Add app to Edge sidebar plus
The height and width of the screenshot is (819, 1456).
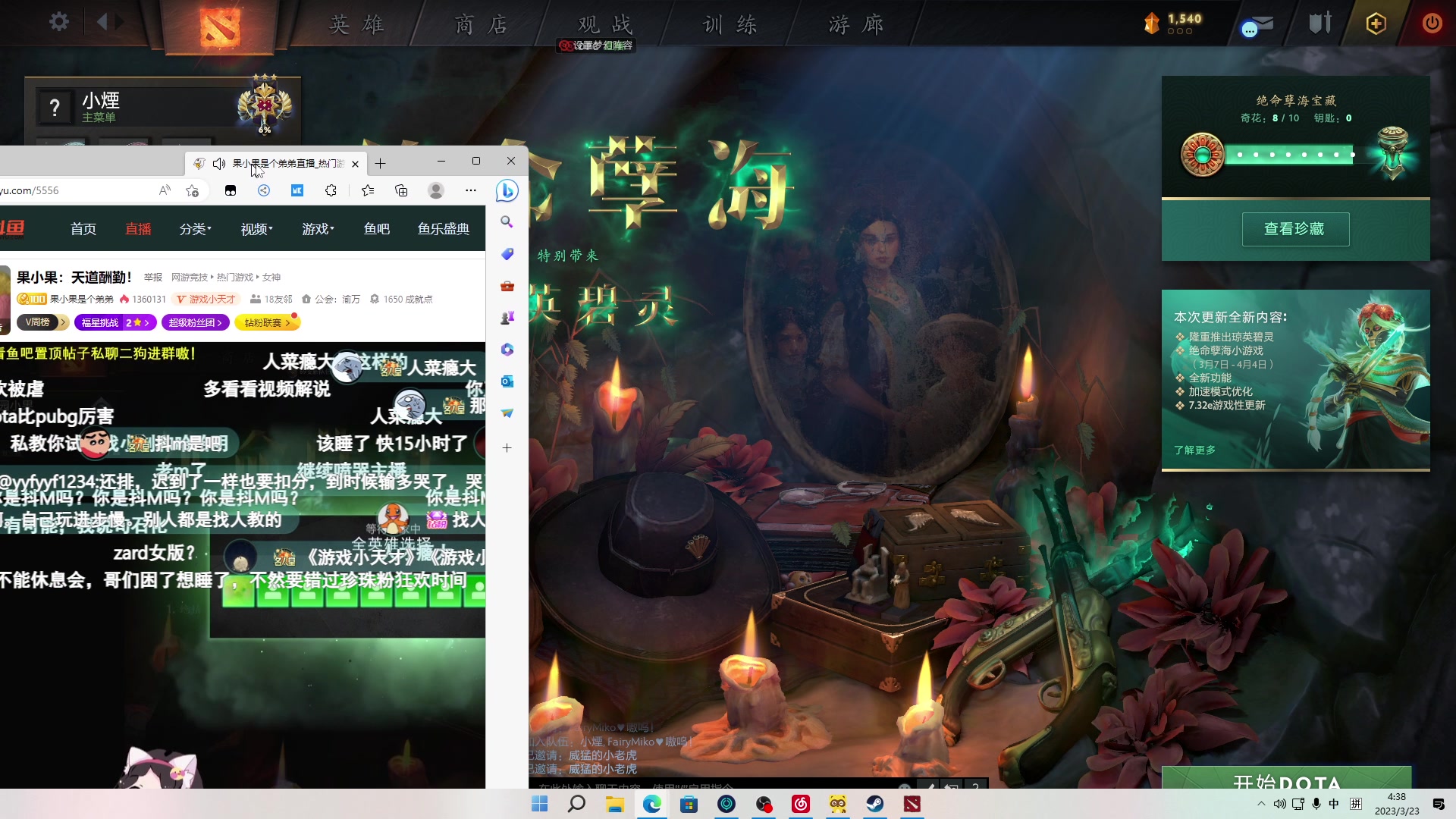click(507, 447)
